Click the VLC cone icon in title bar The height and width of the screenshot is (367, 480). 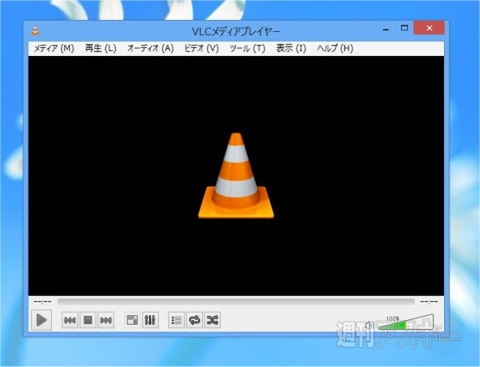click(35, 30)
